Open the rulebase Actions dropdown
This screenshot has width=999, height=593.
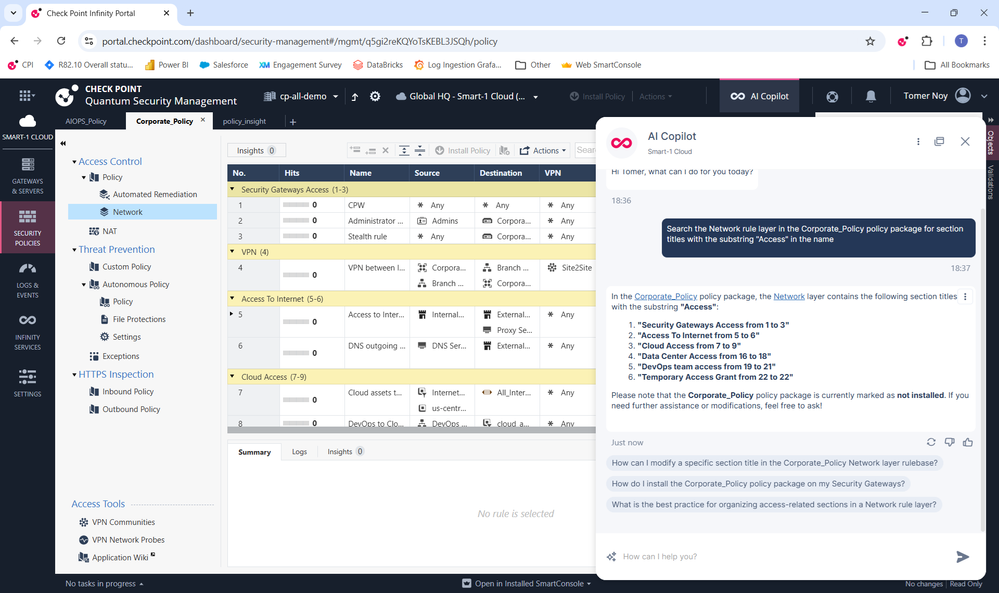pyautogui.click(x=543, y=150)
